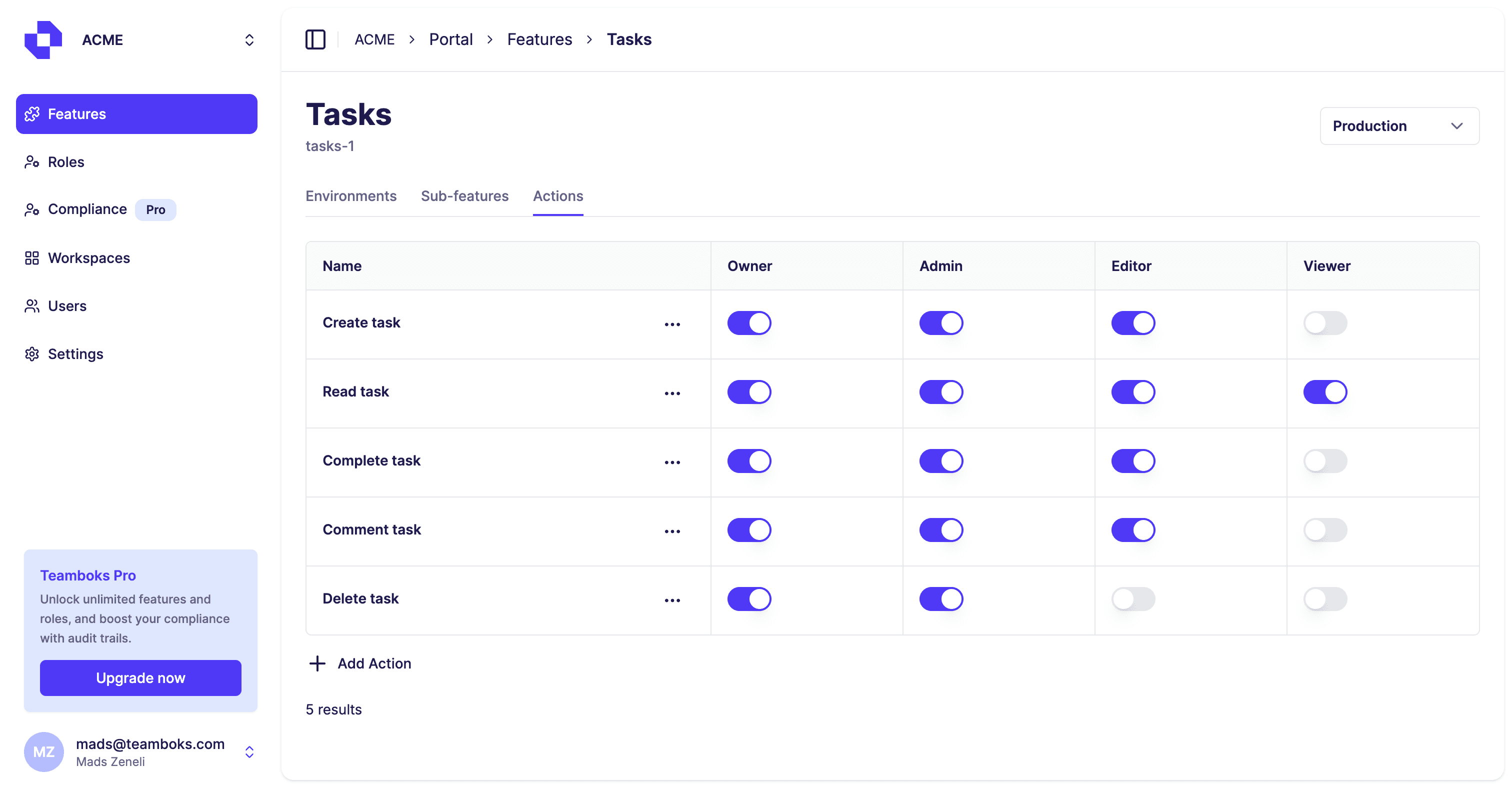The width and height of the screenshot is (1512, 788).
Task: Switch to the Environments tab
Action: [x=350, y=196]
